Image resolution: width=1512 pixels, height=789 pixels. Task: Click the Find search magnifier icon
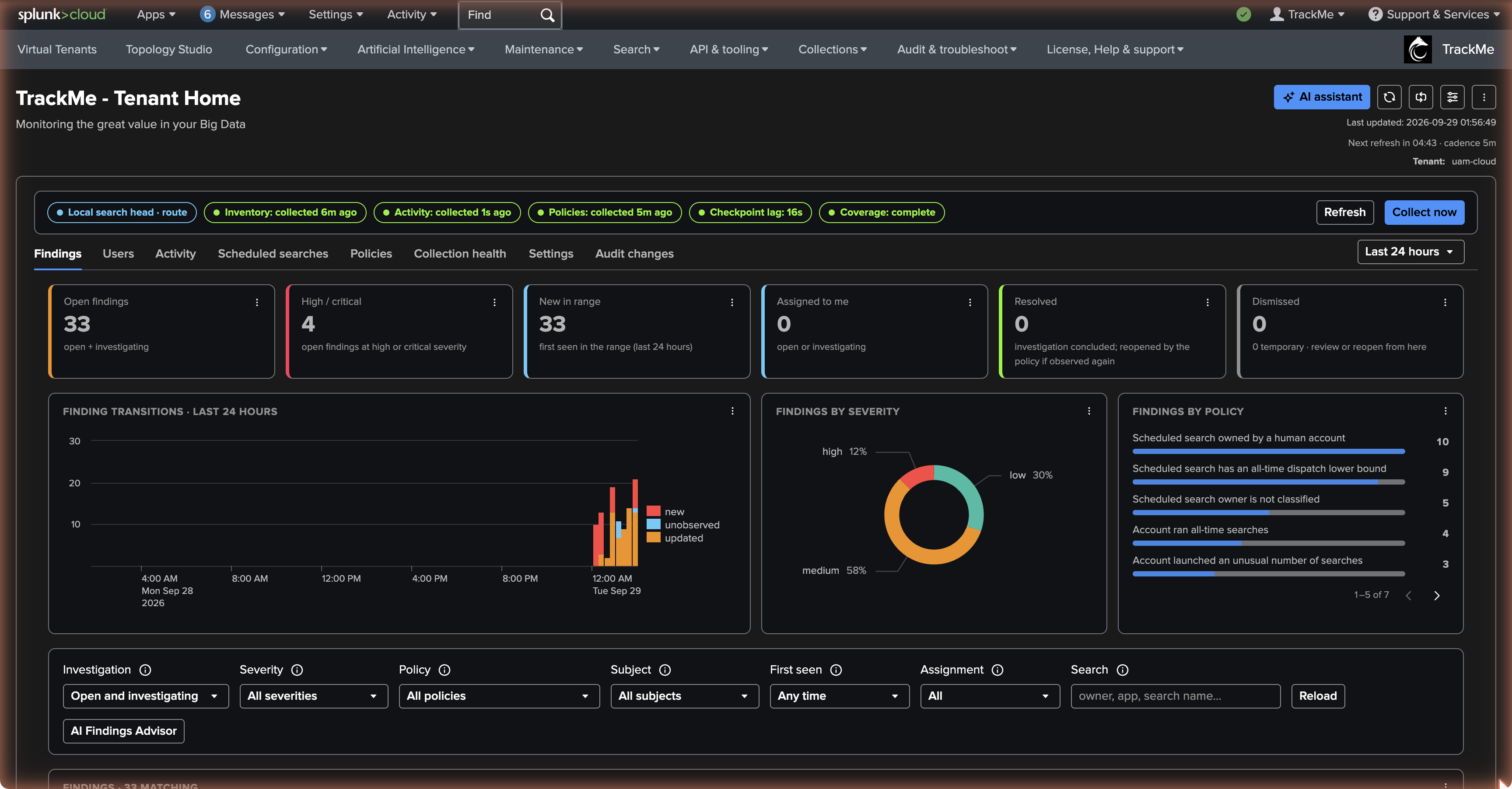pyautogui.click(x=547, y=15)
